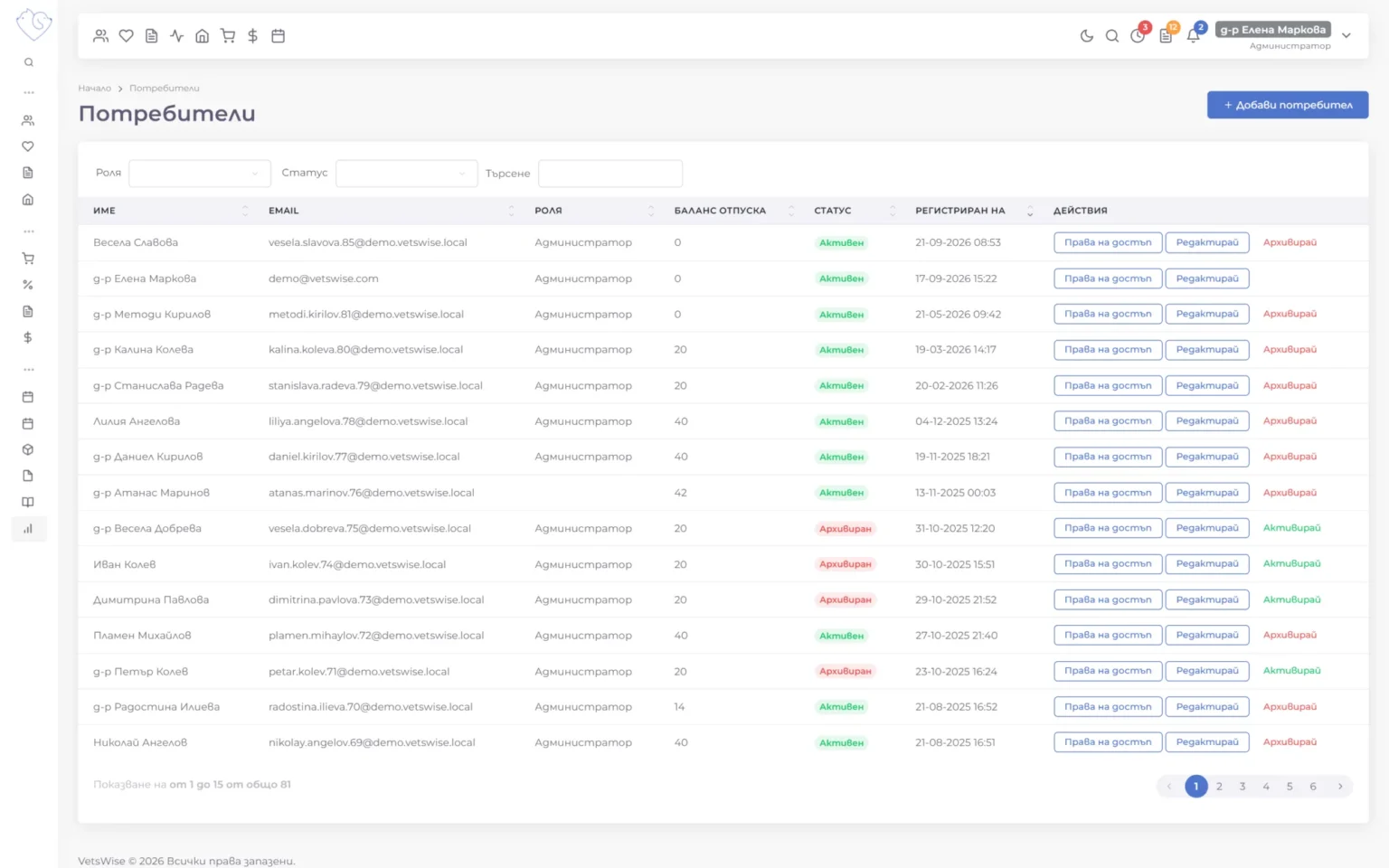Select the shopping cart icon in the left sidebar
Viewport: 1389px width, 868px height.
click(x=28, y=259)
